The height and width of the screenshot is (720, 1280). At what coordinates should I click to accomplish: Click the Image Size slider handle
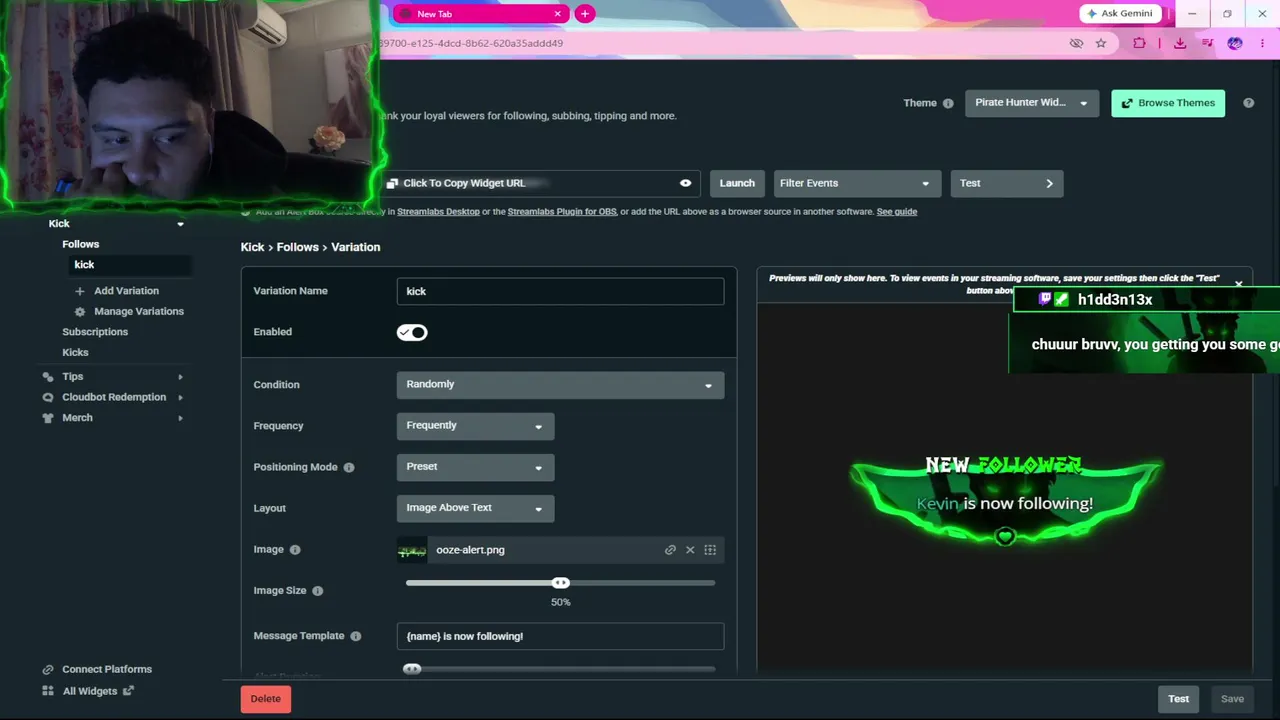(561, 583)
